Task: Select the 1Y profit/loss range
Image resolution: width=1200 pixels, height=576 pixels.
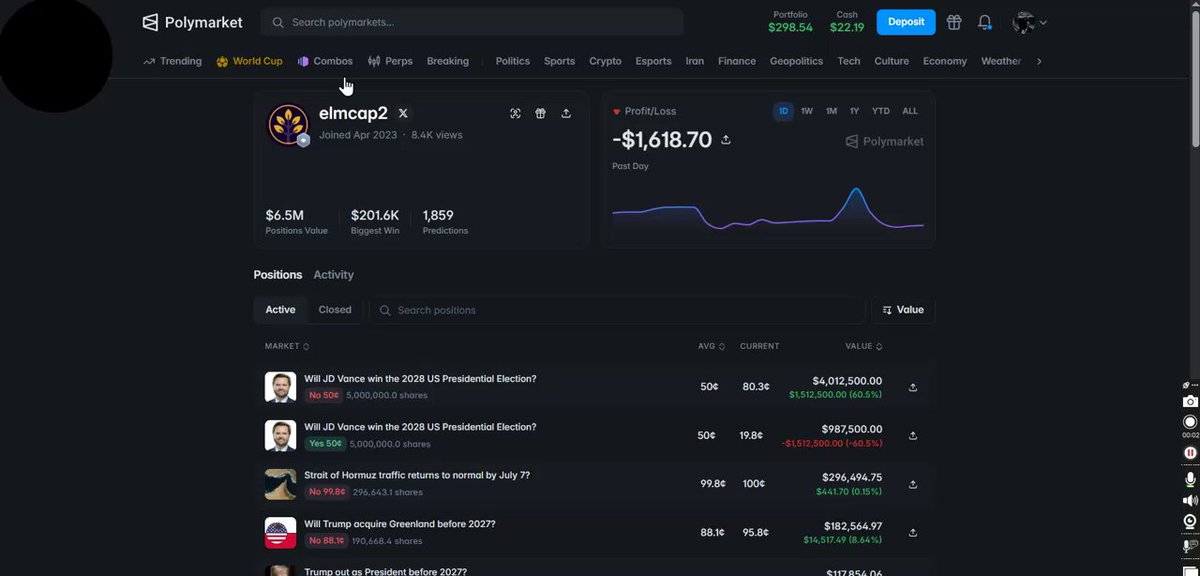Action: click(x=854, y=111)
